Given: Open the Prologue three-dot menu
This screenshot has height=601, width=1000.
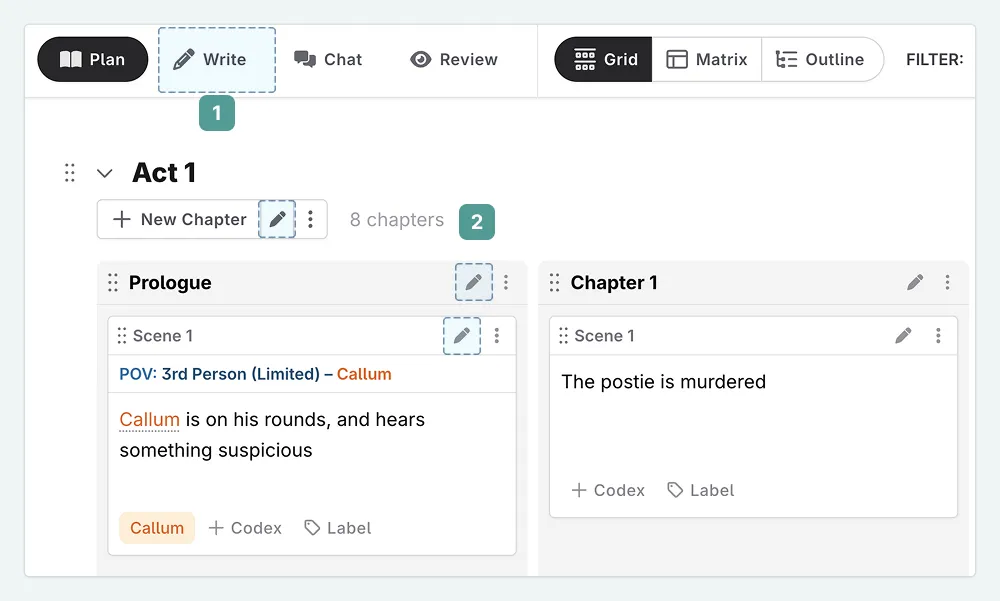Looking at the screenshot, I should 506,282.
